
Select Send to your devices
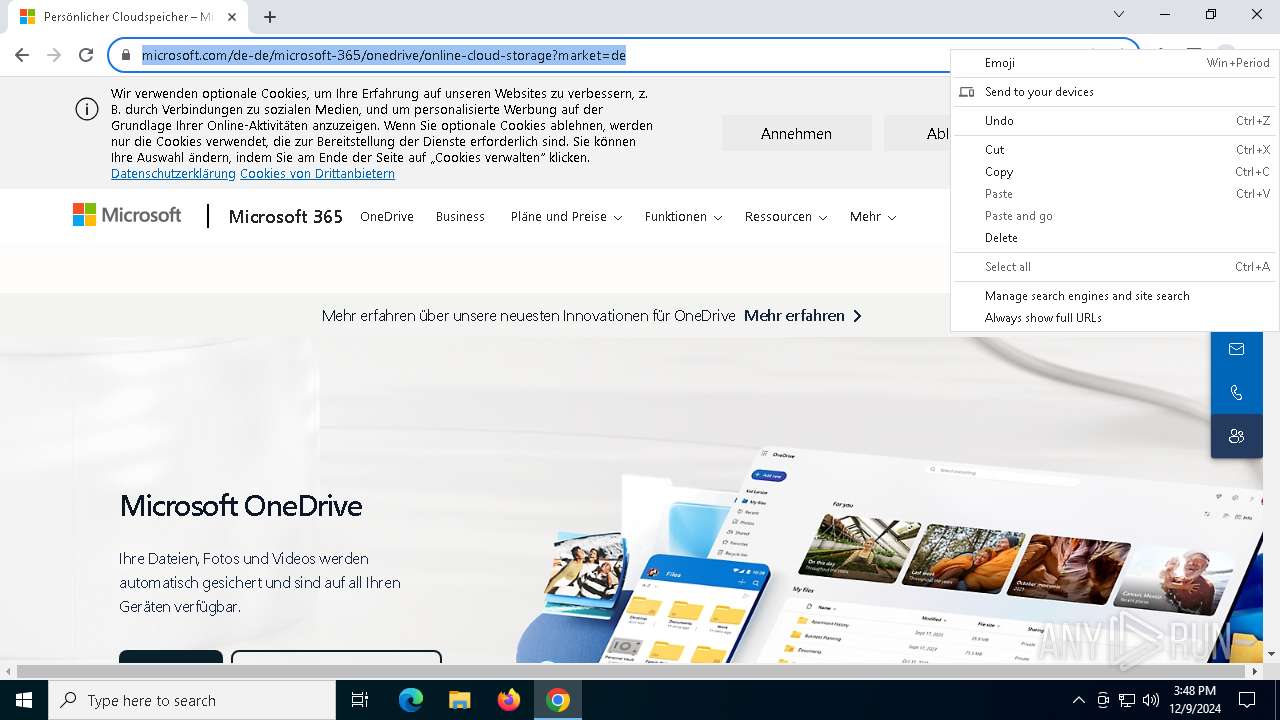(1114, 92)
